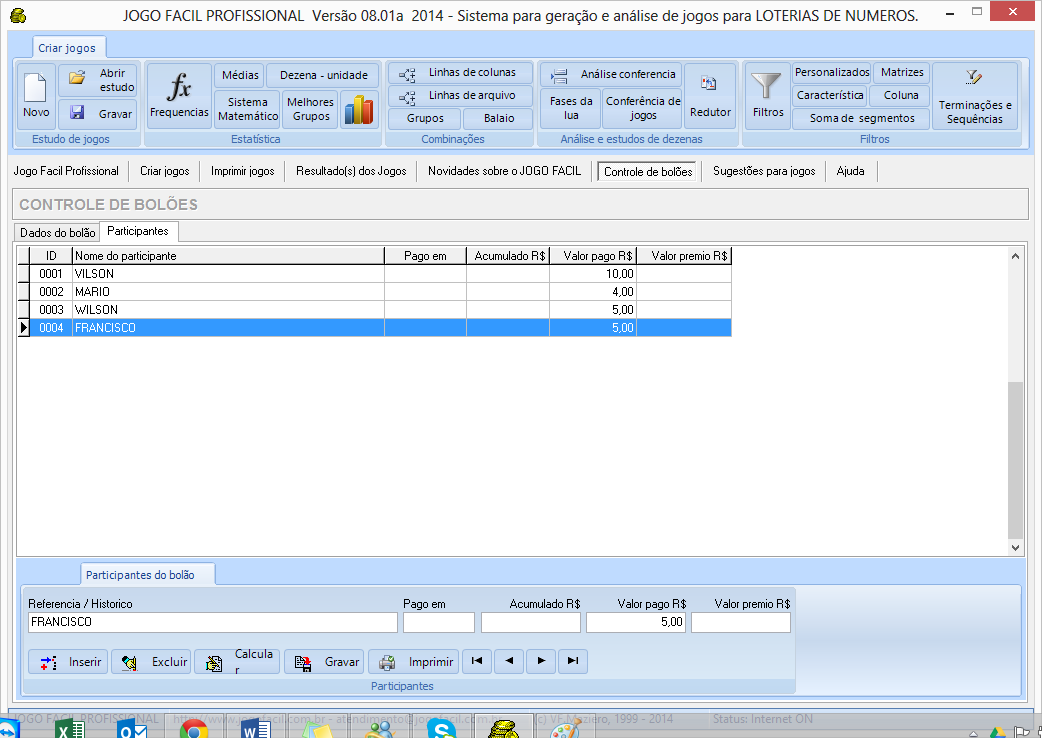Click the bar chart statistics icon
The height and width of the screenshot is (738, 1042).
point(357,110)
